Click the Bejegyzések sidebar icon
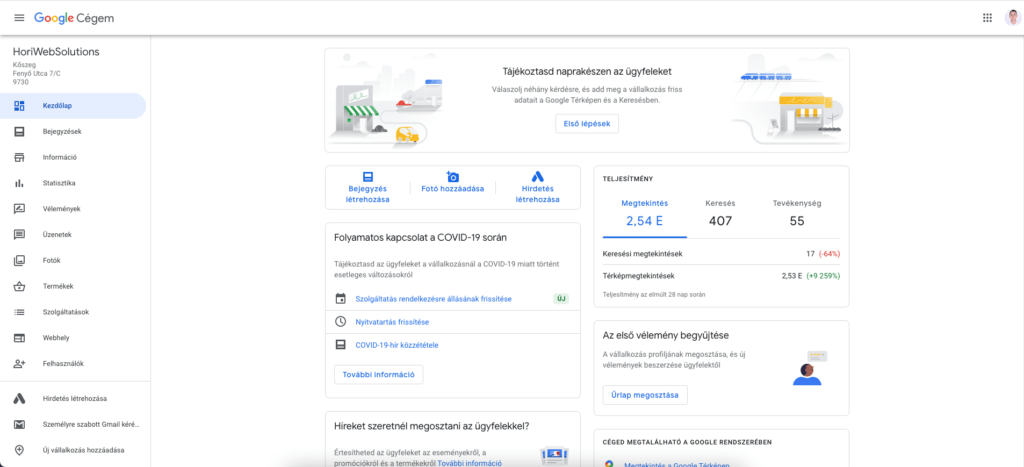The width and height of the screenshot is (1024, 467). point(20,131)
